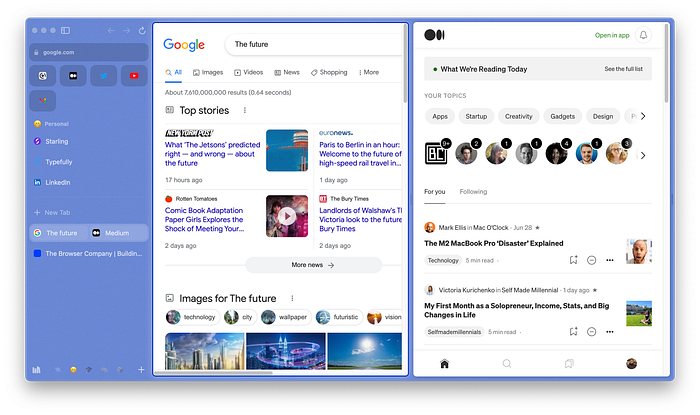Viewport: 700px width, 415px height.
Task: Expand the More search options
Action: click(369, 72)
